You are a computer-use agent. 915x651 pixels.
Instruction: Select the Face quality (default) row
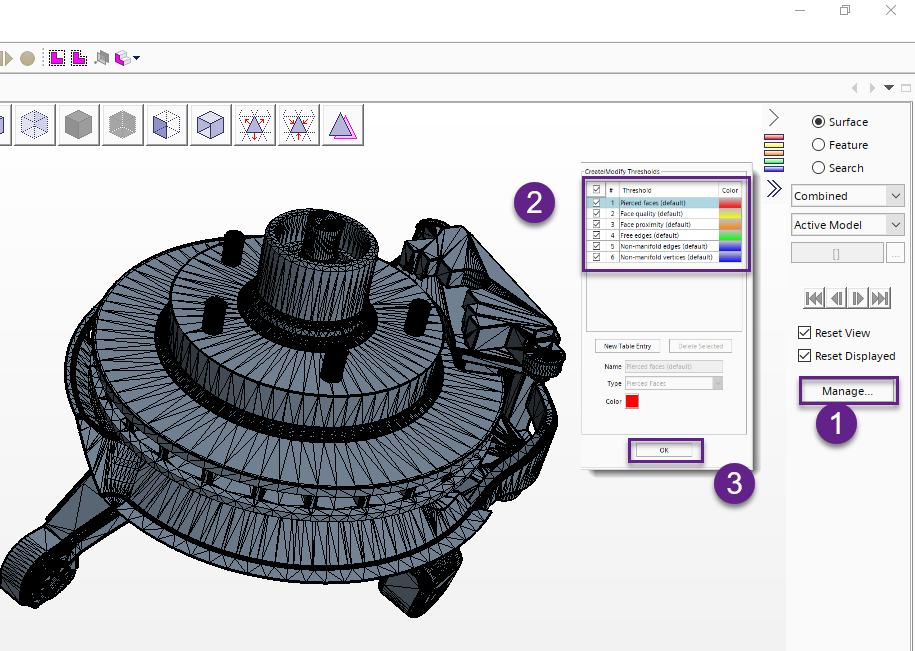(664, 214)
